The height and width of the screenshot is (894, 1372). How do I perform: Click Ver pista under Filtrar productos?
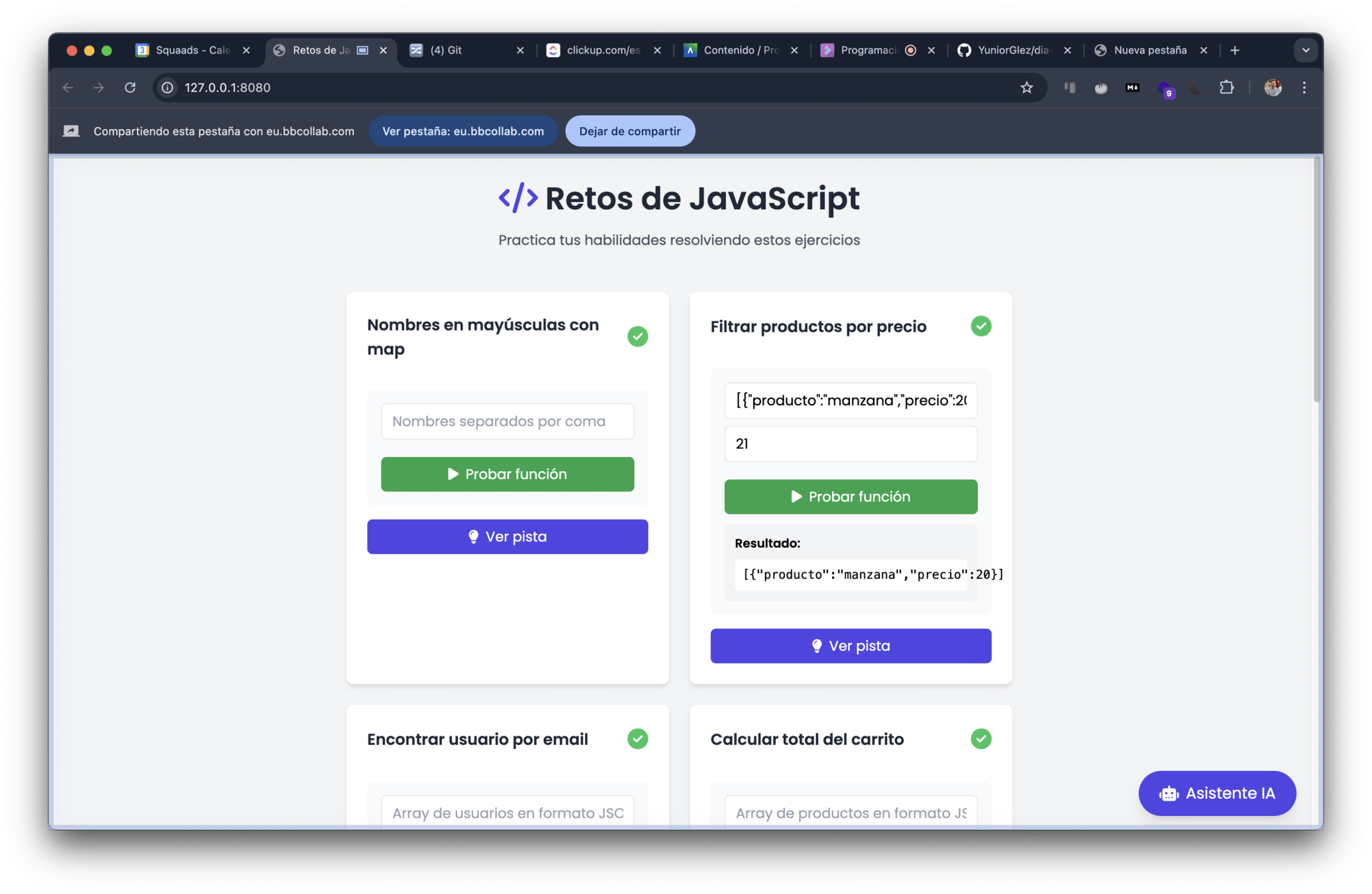pos(851,646)
